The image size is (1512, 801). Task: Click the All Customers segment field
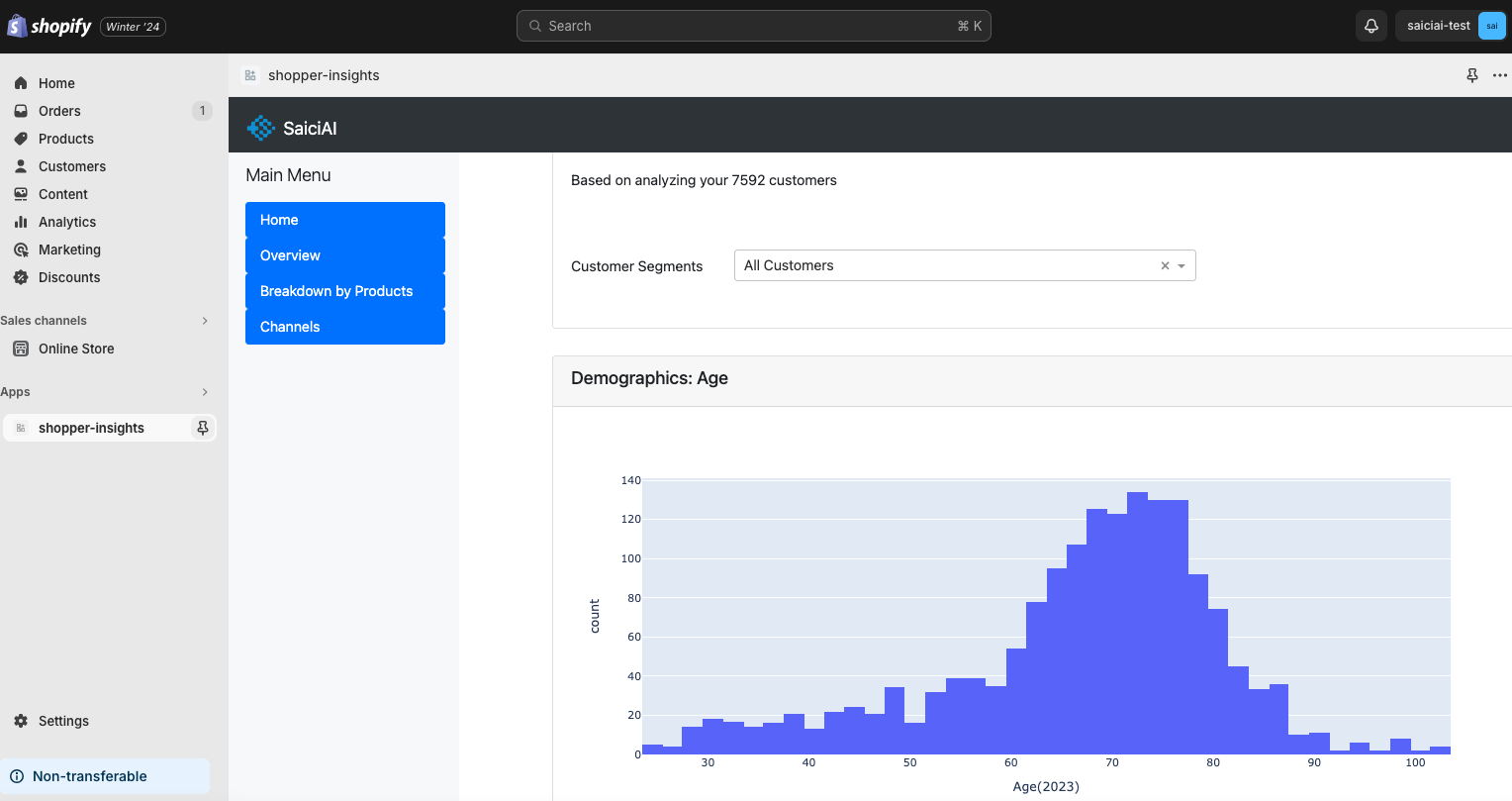click(x=965, y=265)
